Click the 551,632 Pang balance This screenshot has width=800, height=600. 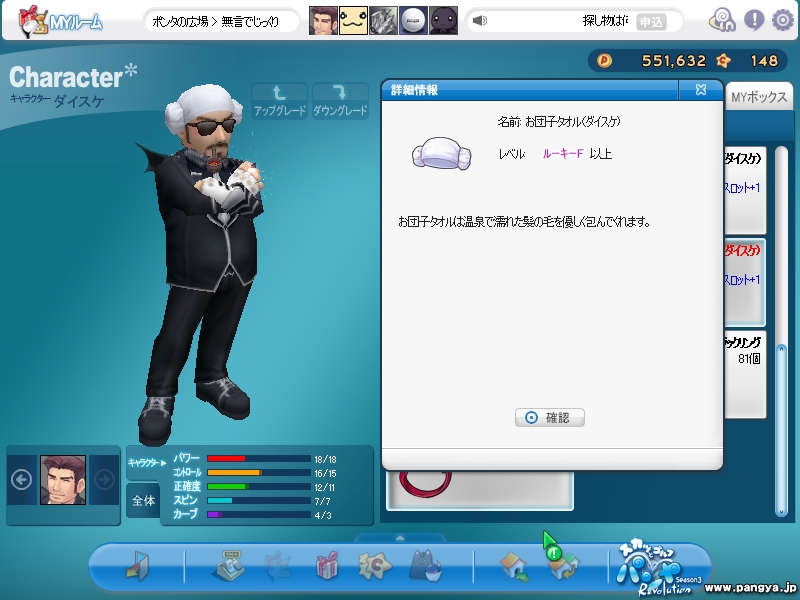(x=673, y=61)
